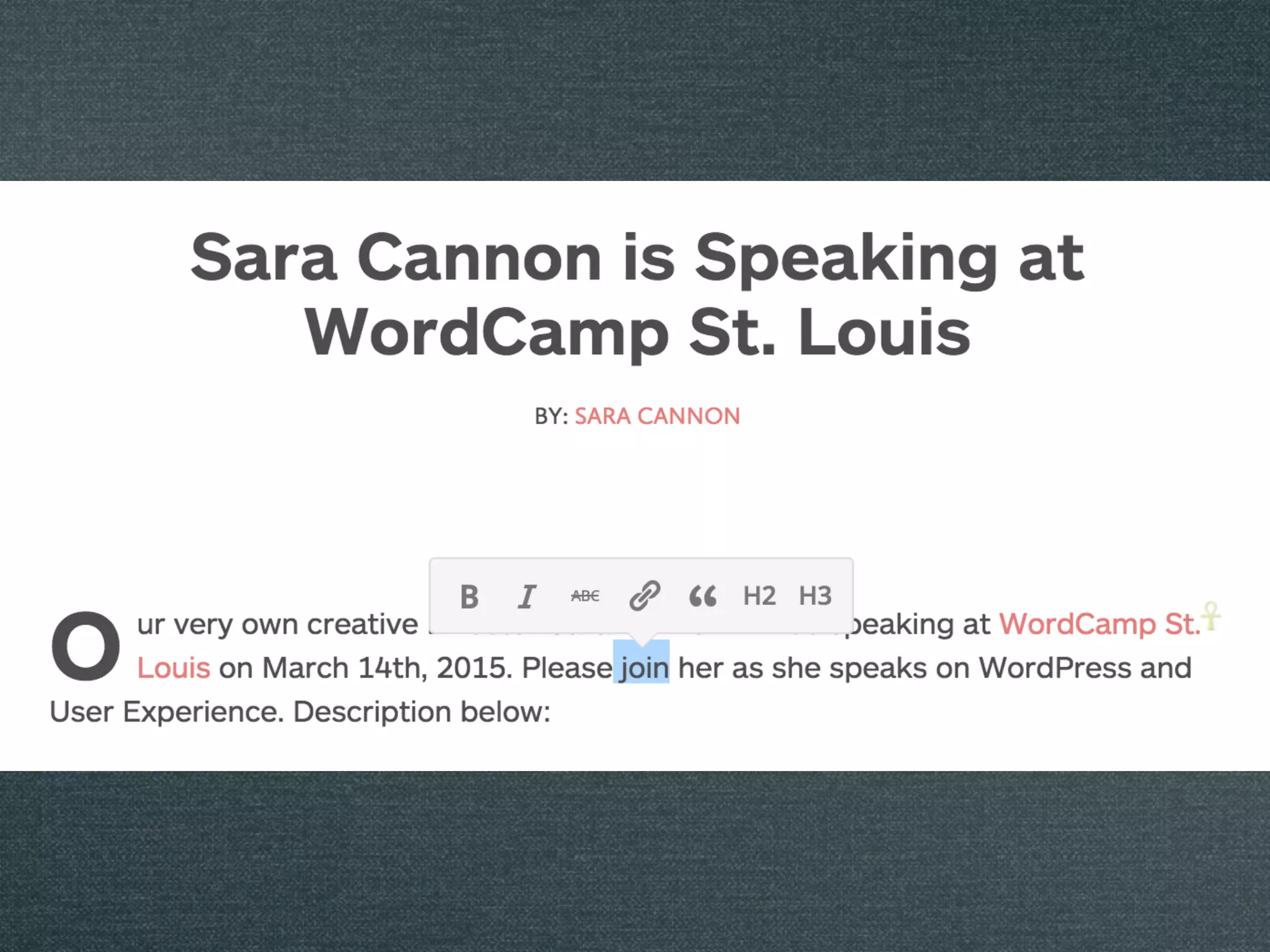Apply bold formatting with the B icon
1270x952 pixels.
(469, 597)
